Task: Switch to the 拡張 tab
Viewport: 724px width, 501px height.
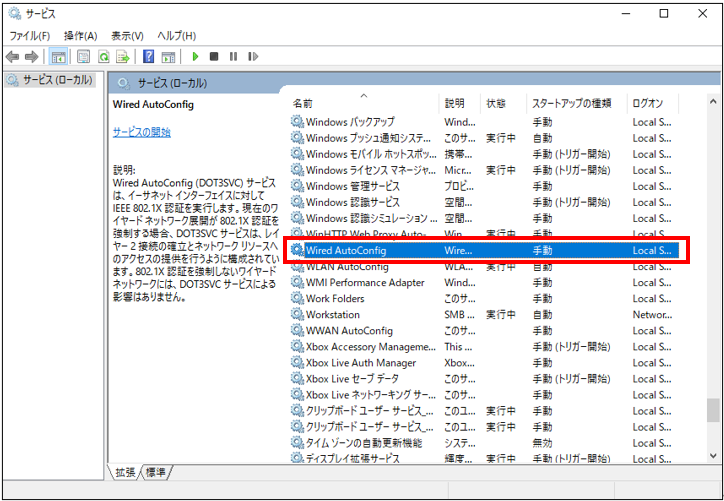Action: [125, 472]
